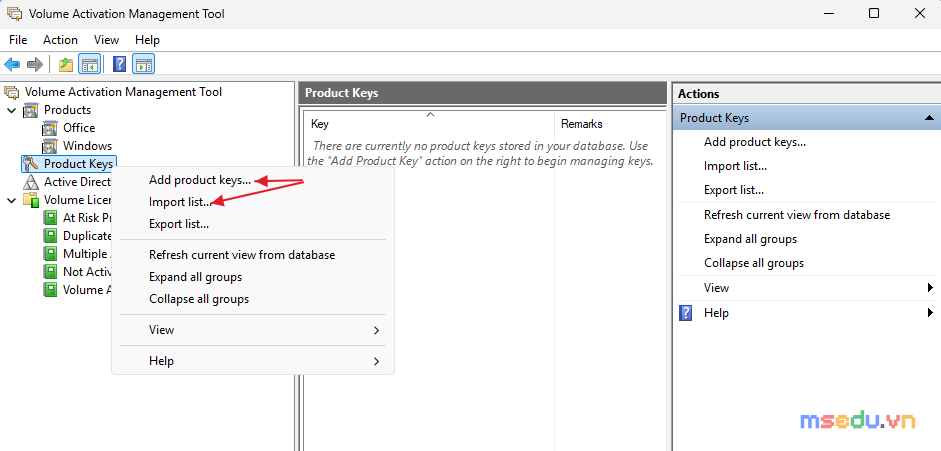Screen dimensions: 941x451
Task: Close the Volume Activation Management Tool window
Action: tap(919, 13)
